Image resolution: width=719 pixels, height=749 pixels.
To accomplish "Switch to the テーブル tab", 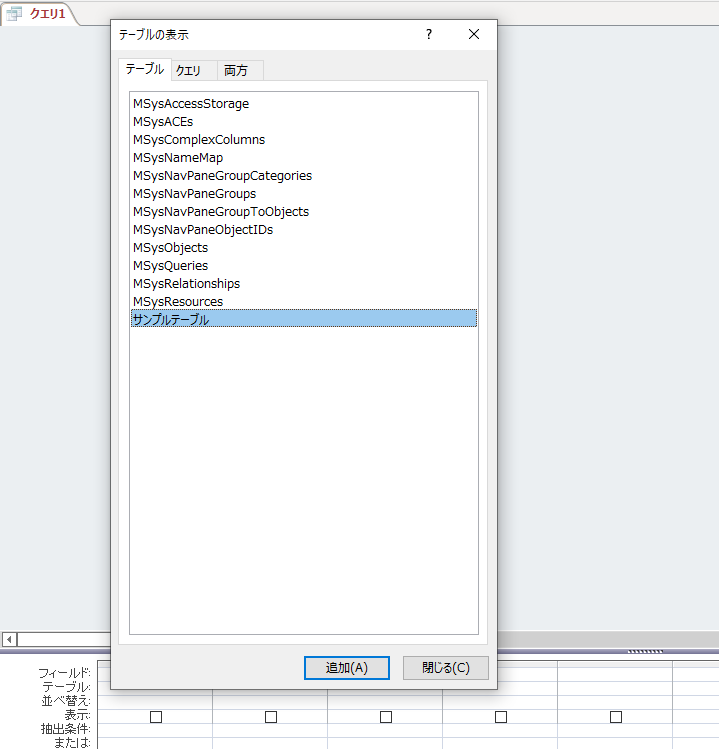I will click(x=145, y=69).
